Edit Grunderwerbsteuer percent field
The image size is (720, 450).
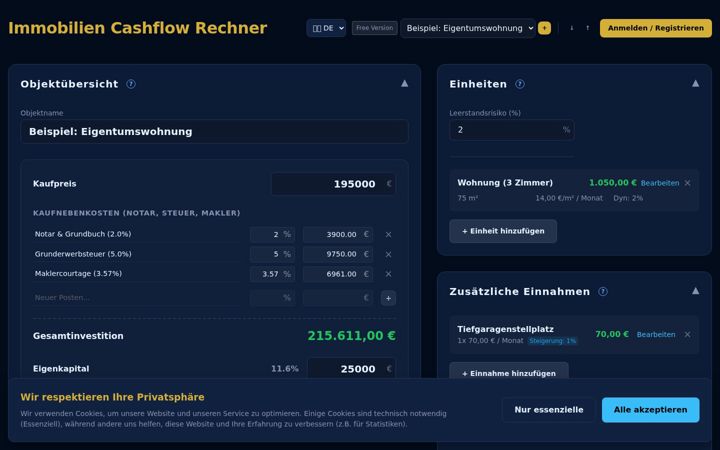(272, 254)
